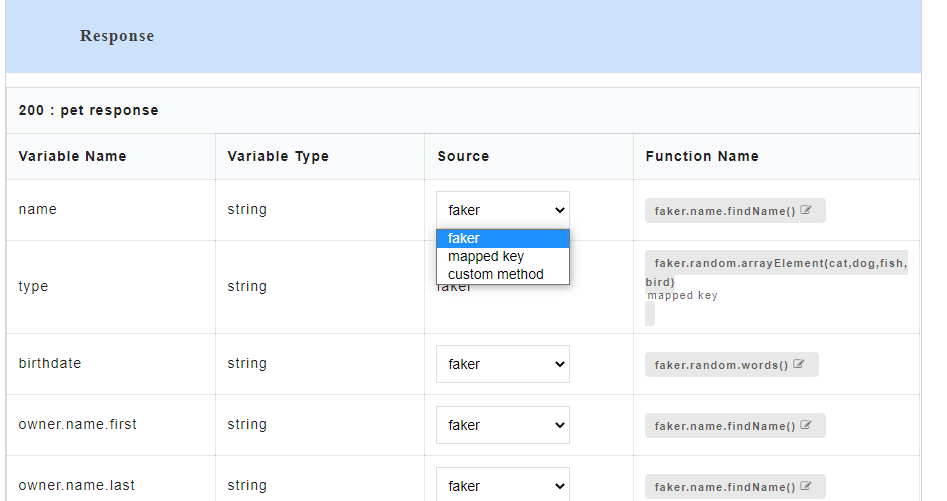This screenshot has height=501, width=947.
Task: Select the 'Source' column header
Action: (x=463, y=156)
